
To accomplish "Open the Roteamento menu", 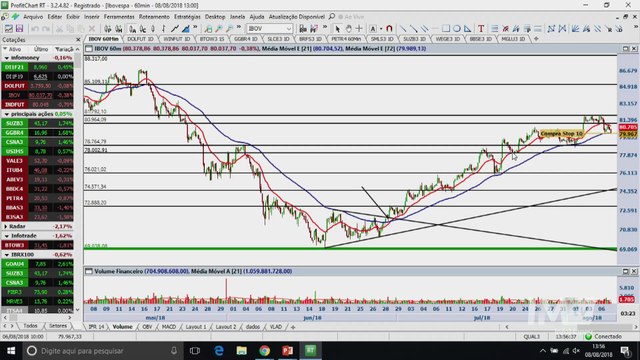I will point(154,17).
